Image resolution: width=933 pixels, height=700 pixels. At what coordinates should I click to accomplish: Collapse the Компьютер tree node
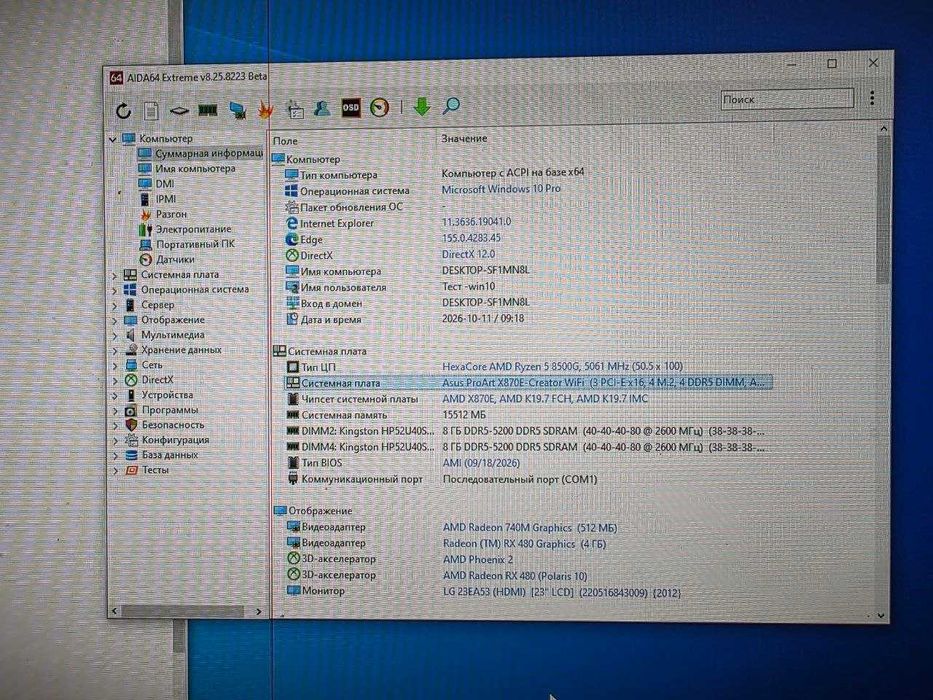[113, 139]
